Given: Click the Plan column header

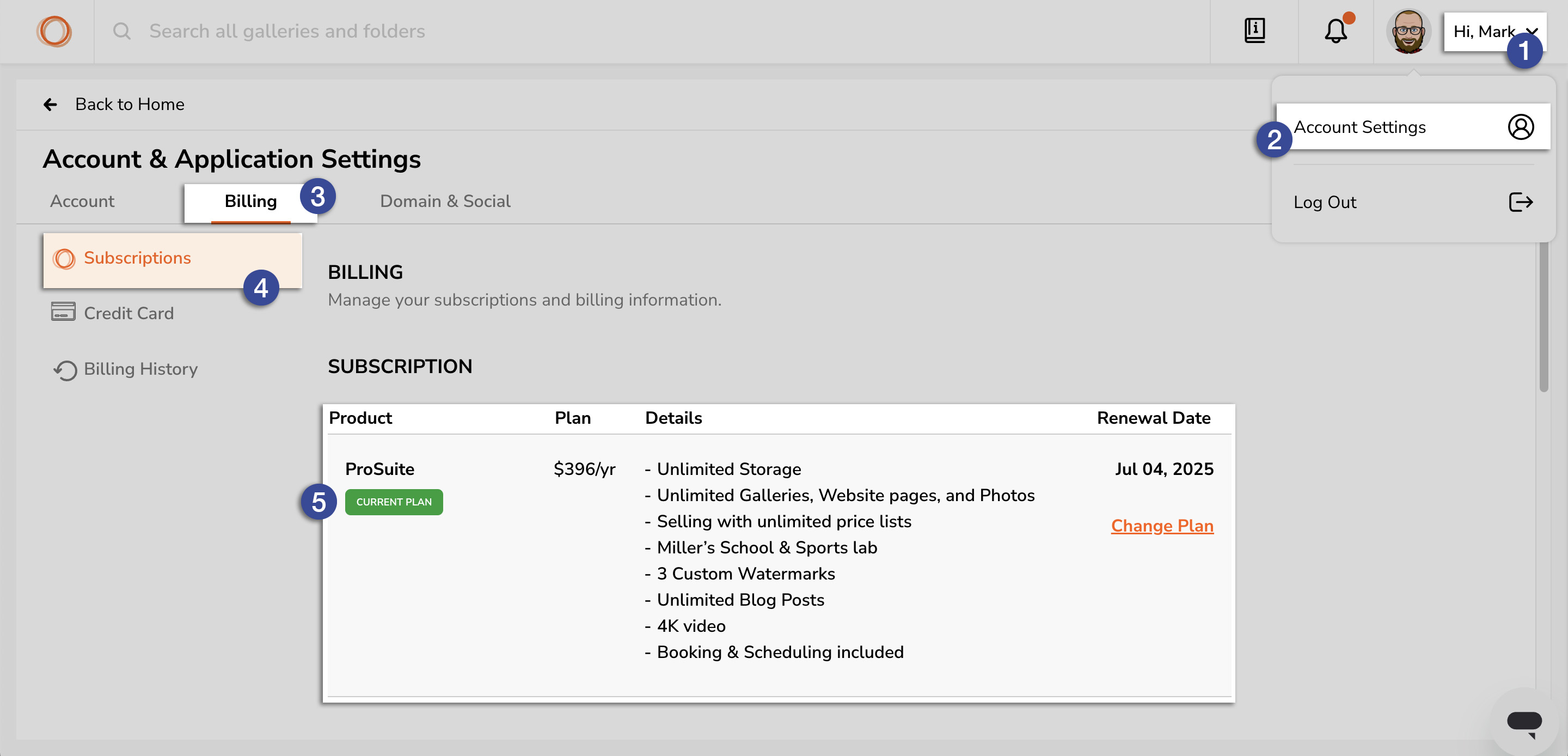Looking at the screenshot, I should click(572, 418).
